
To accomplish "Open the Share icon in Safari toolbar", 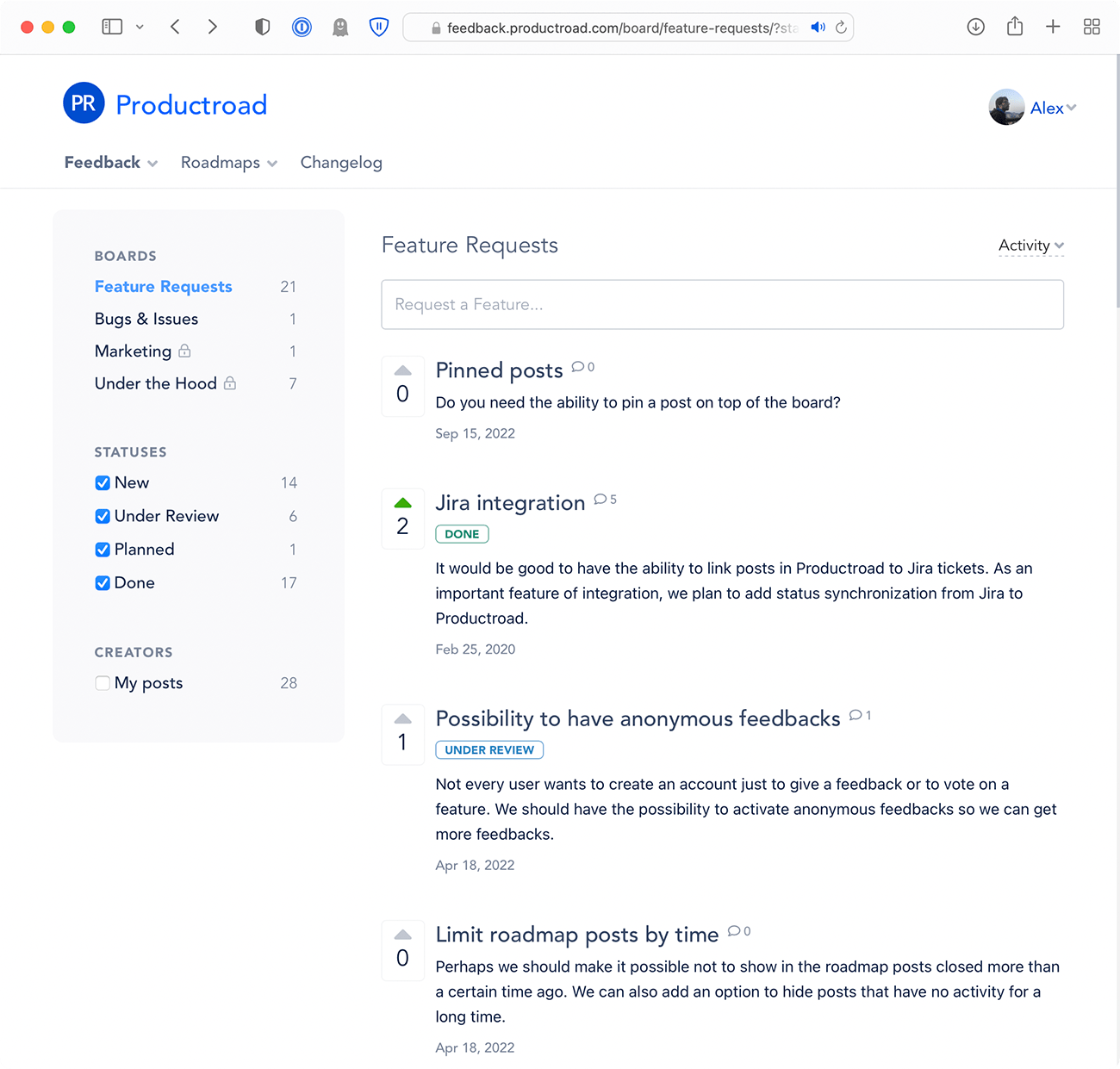I will click(1015, 26).
